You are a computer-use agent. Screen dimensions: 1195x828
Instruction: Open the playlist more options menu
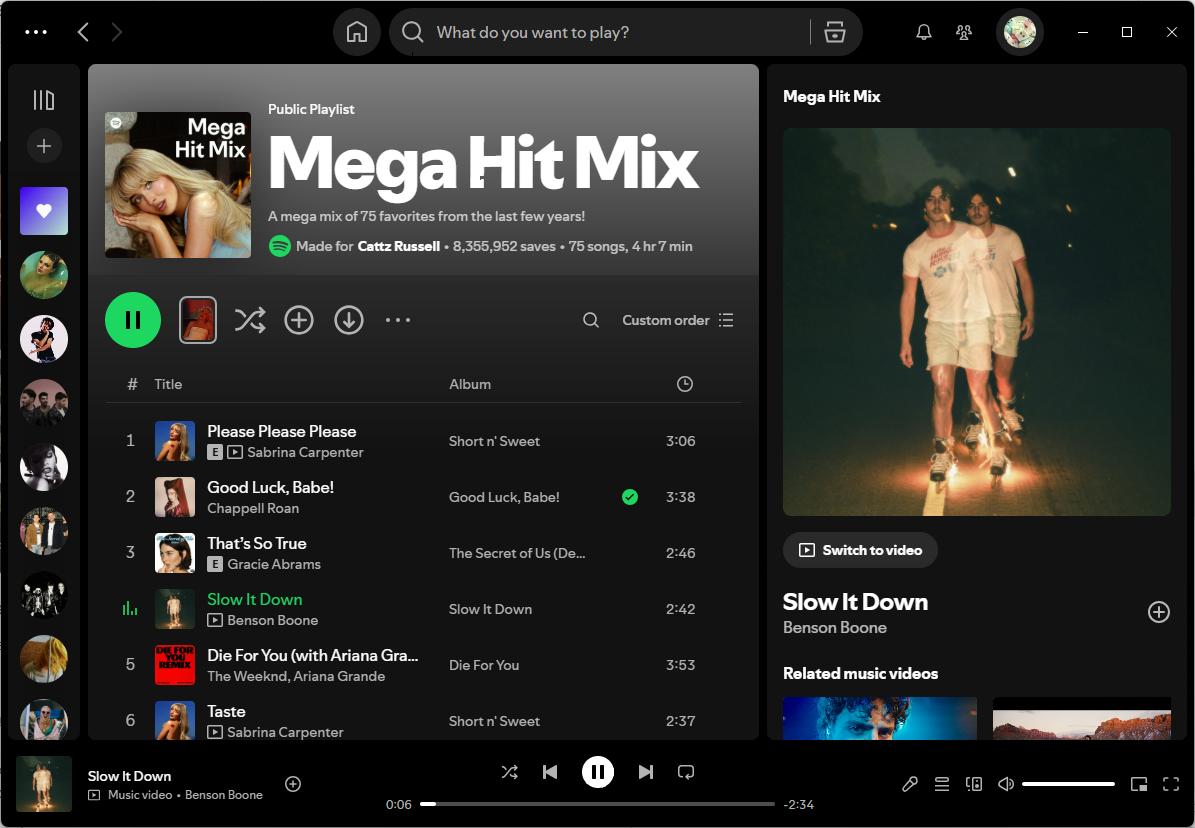click(x=397, y=320)
